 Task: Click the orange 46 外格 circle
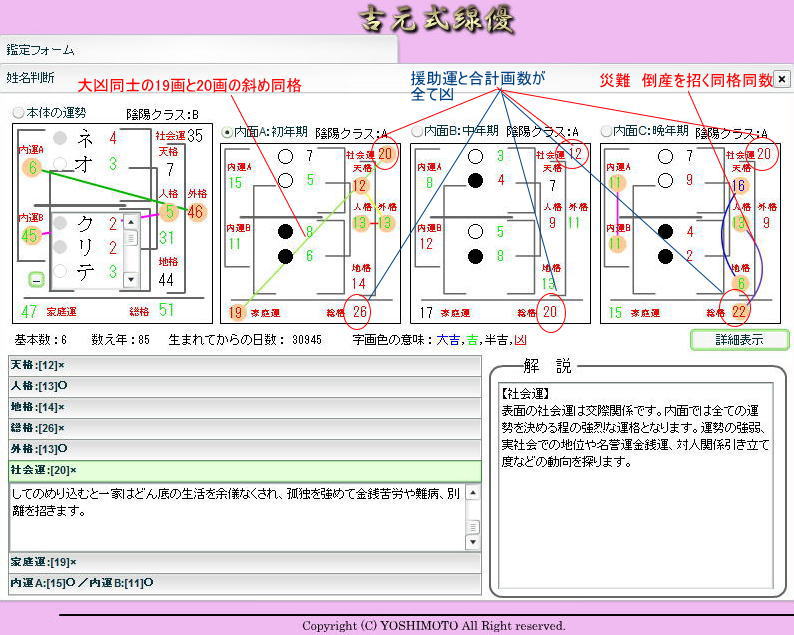pos(194,212)
